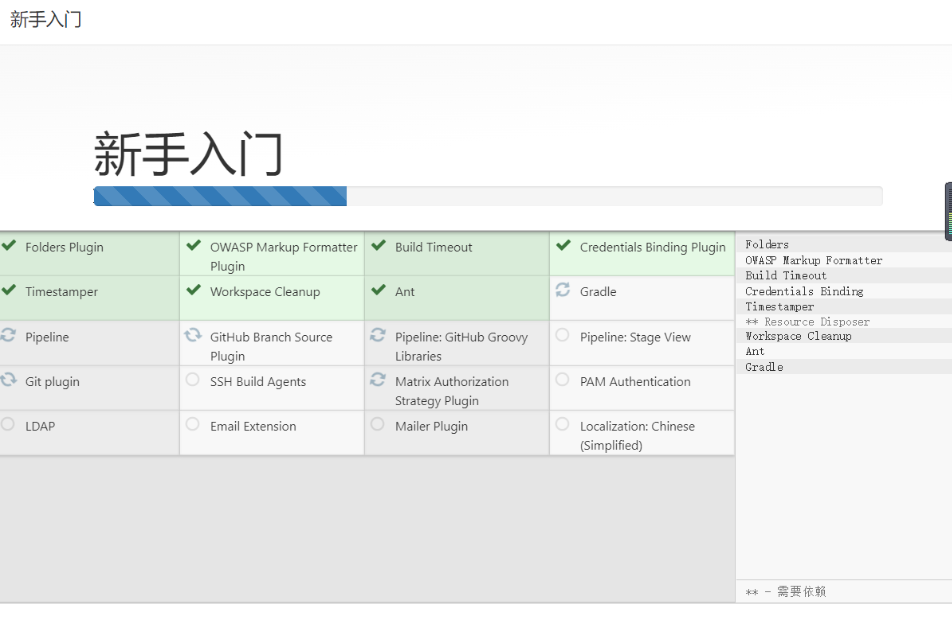Screen dimensions: 952x621
Task: Select the Timestamper label in the grid
Action: pyautogui.click(x=61, y=291)
